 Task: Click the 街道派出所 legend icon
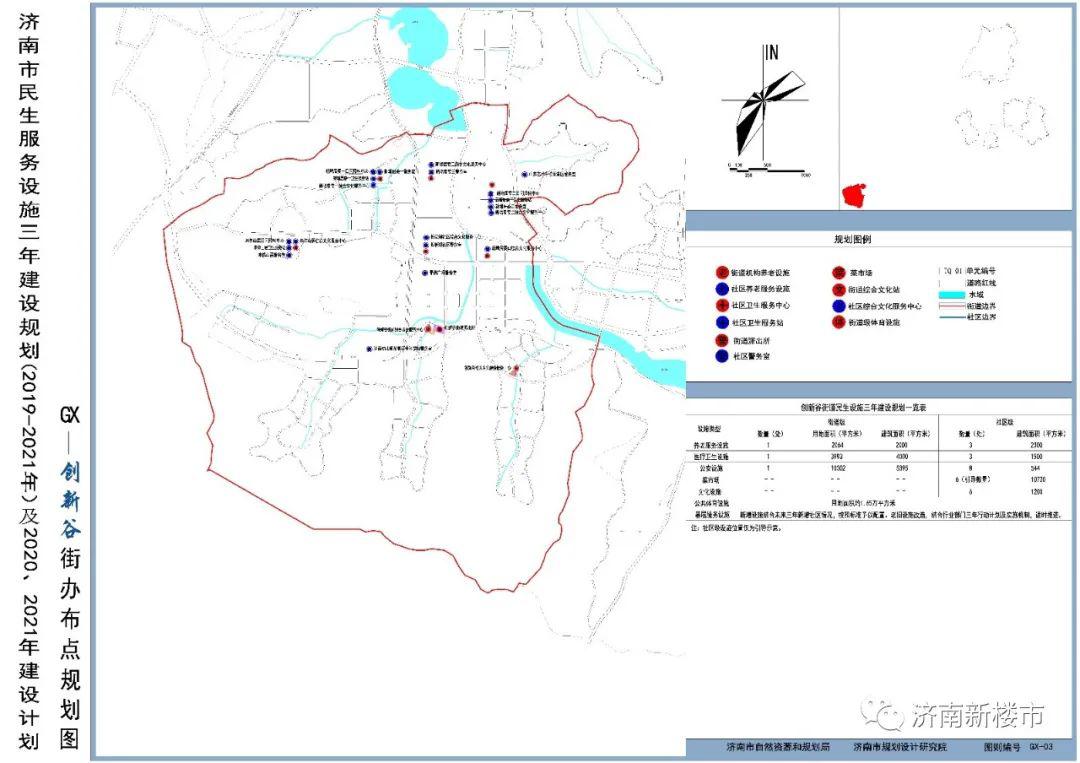pos(722,340)
